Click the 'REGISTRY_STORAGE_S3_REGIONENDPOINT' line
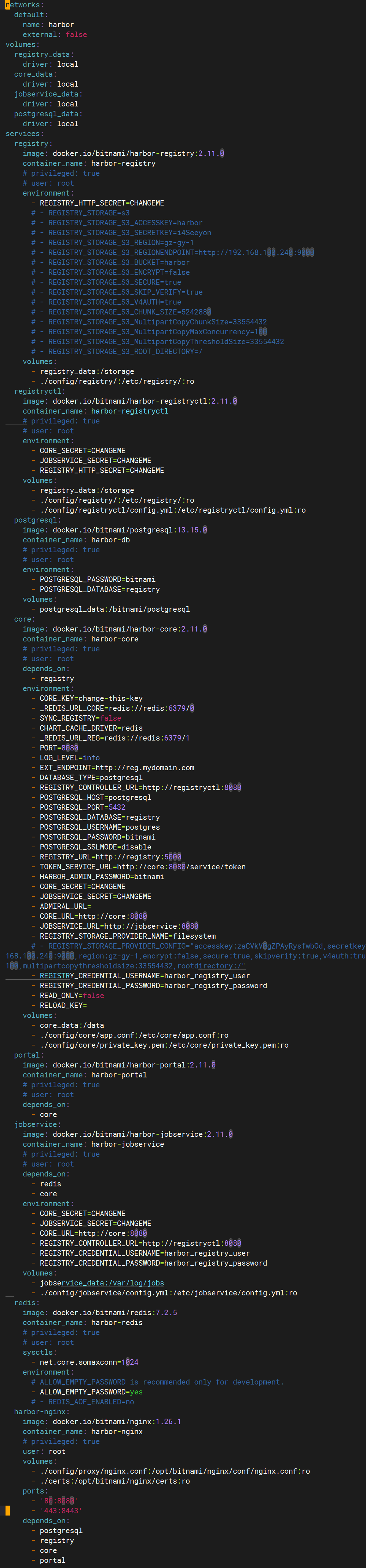This screenshot has width=366, height=1568. pos(173,252)
